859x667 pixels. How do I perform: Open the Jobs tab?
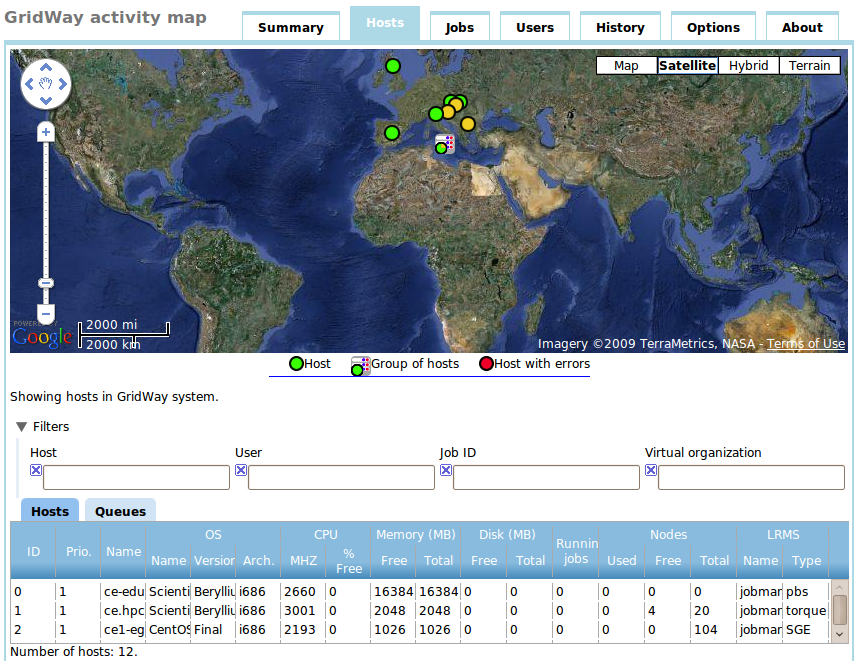tap(460, 27)
